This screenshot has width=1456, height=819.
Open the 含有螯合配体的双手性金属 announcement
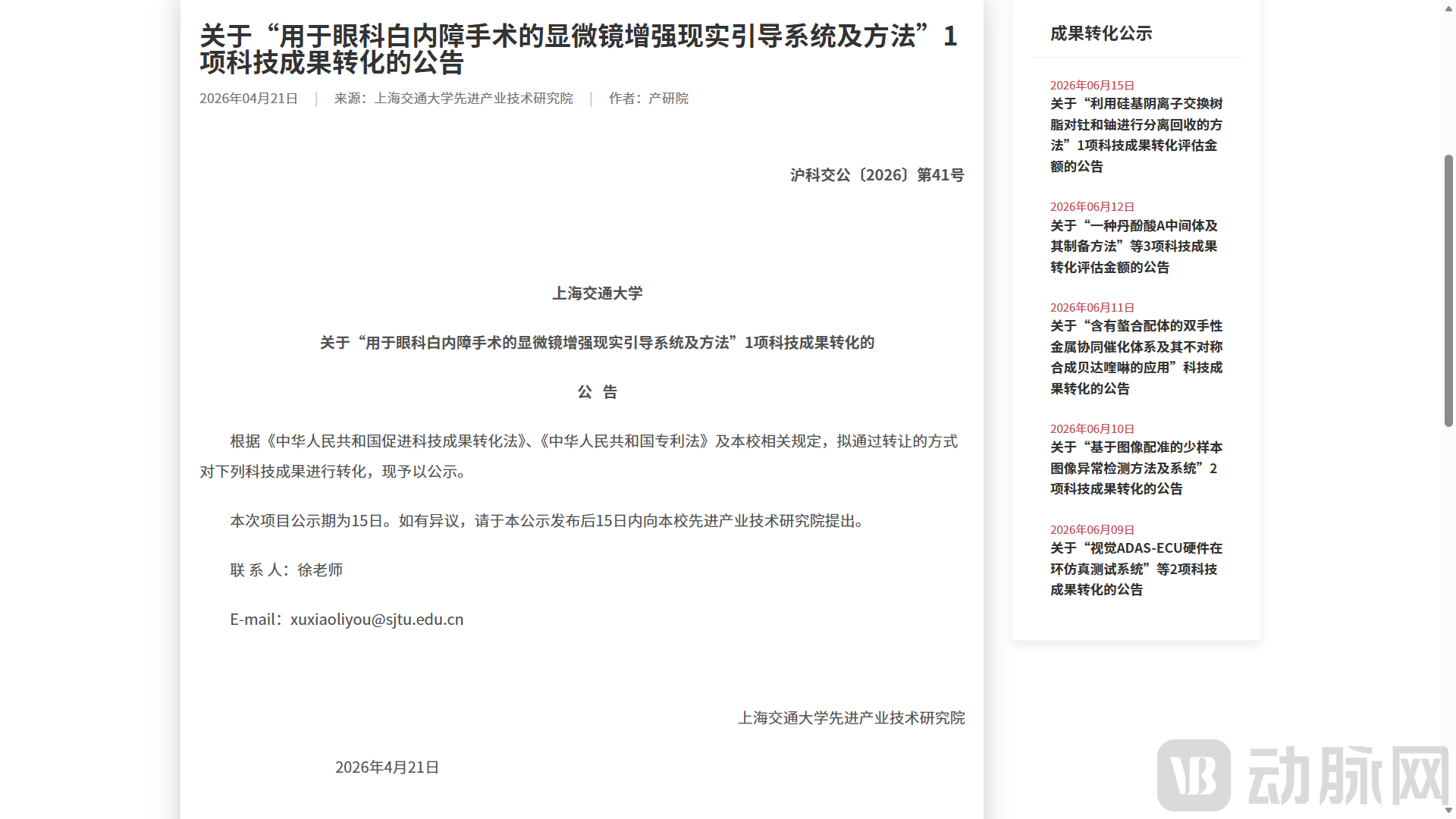[1136, 356]
